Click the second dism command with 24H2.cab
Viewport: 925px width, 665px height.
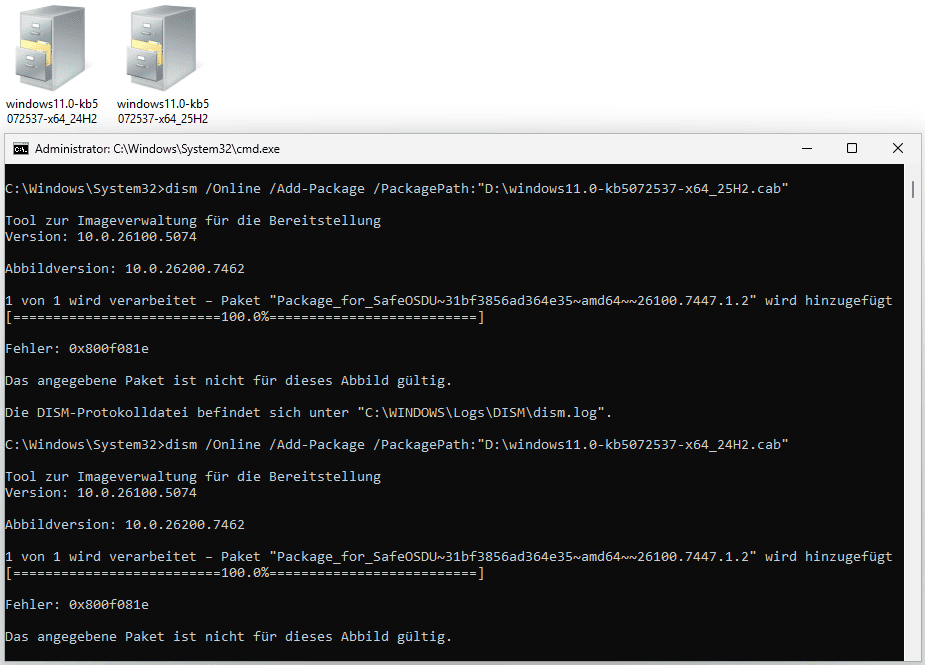point(396,445)
